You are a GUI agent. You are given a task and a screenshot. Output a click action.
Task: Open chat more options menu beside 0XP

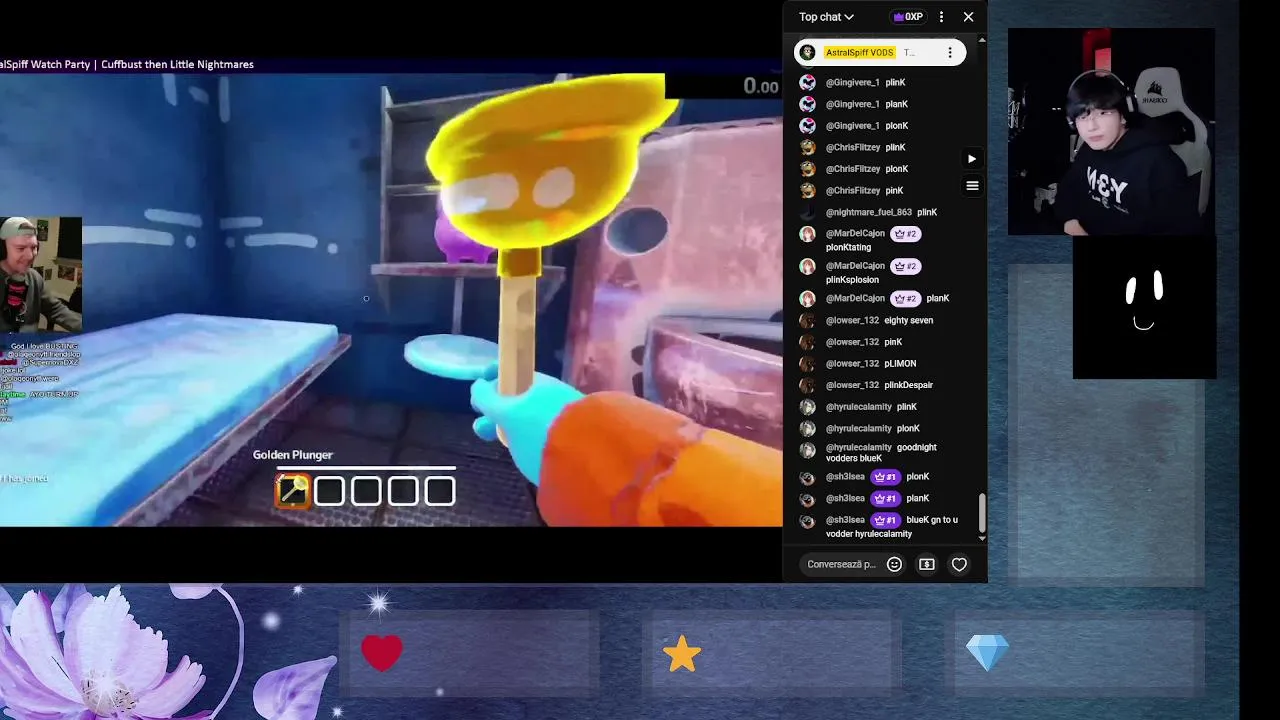coord(941,17)
